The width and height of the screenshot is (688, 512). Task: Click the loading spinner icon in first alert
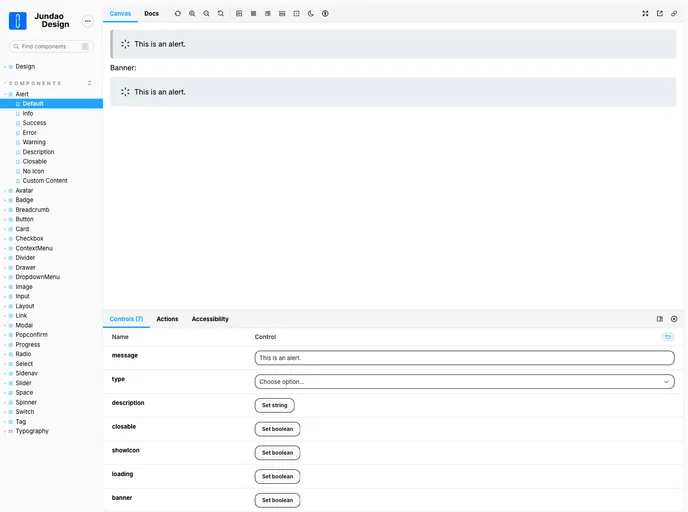(x=125, y=44)
